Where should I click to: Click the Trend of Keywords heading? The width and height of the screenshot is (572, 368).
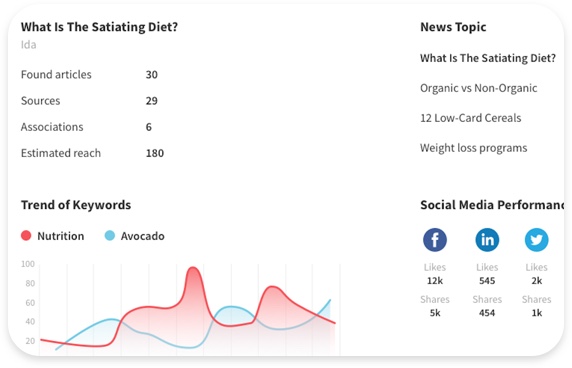(x=76, y=205)
